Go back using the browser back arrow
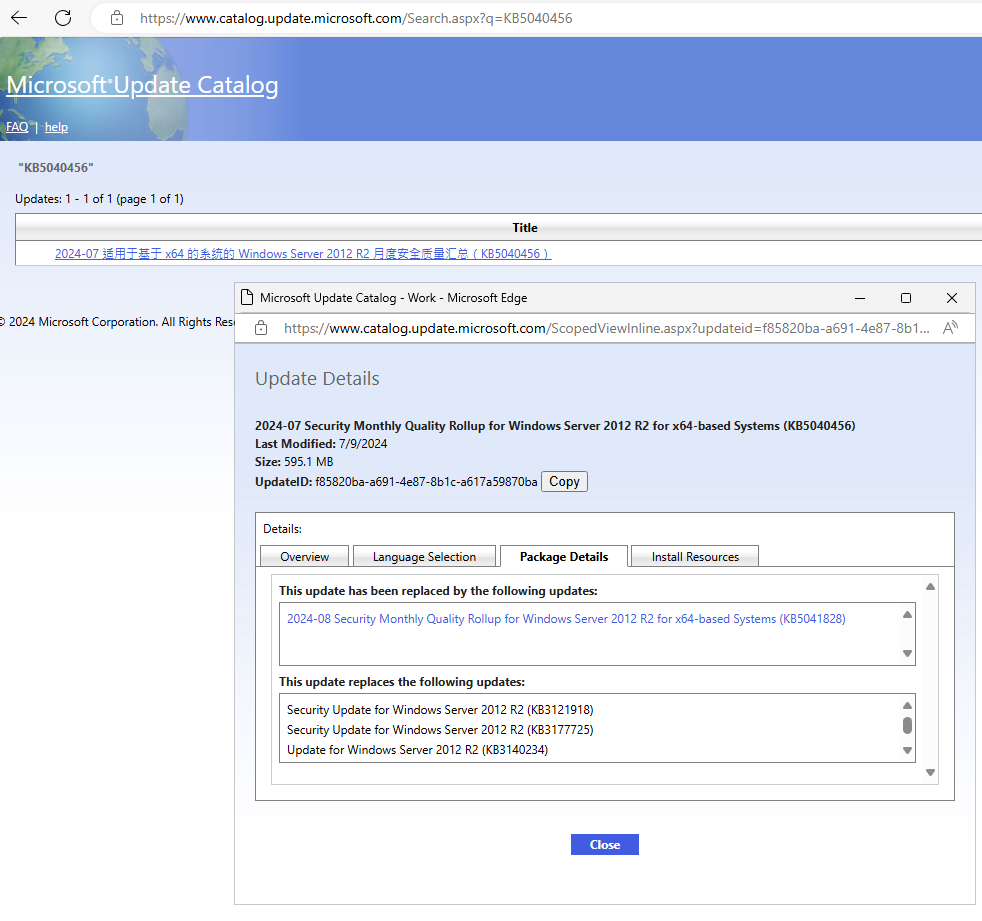982x921 pixels. point(19,18)
